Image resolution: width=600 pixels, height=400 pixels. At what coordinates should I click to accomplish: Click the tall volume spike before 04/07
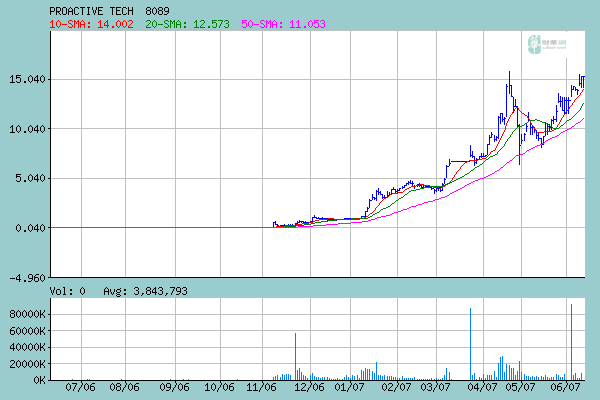(470, 344)
